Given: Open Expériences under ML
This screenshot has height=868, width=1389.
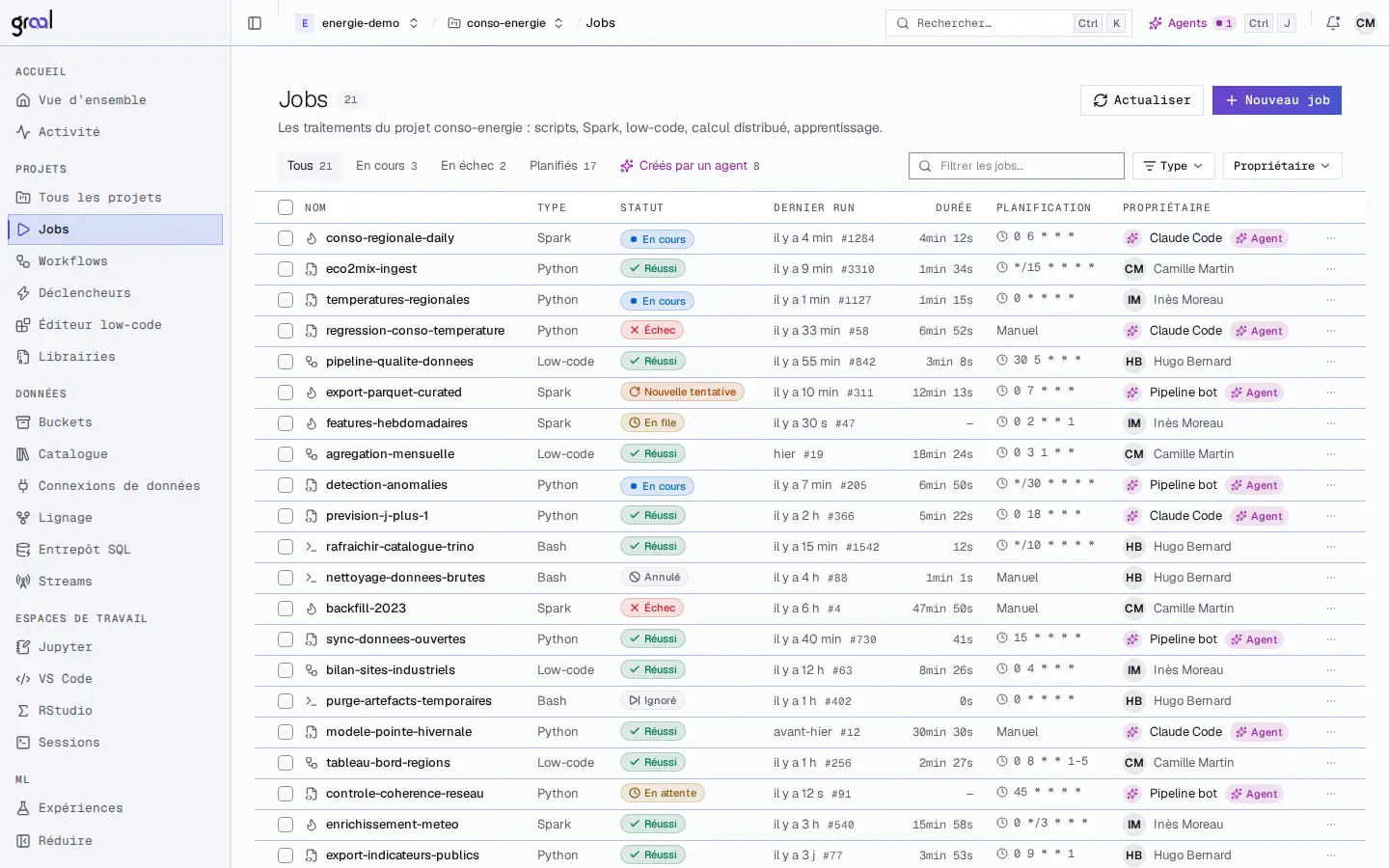Looking at the screenshot, I should [116, 808].
